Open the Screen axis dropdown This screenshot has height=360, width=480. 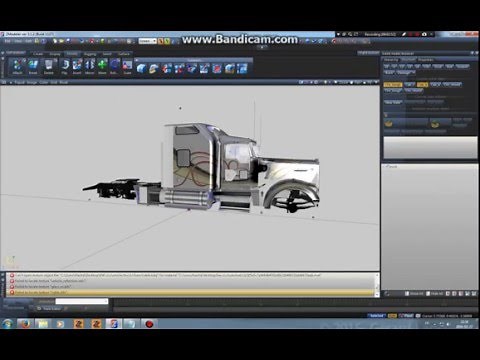(147, 41)
